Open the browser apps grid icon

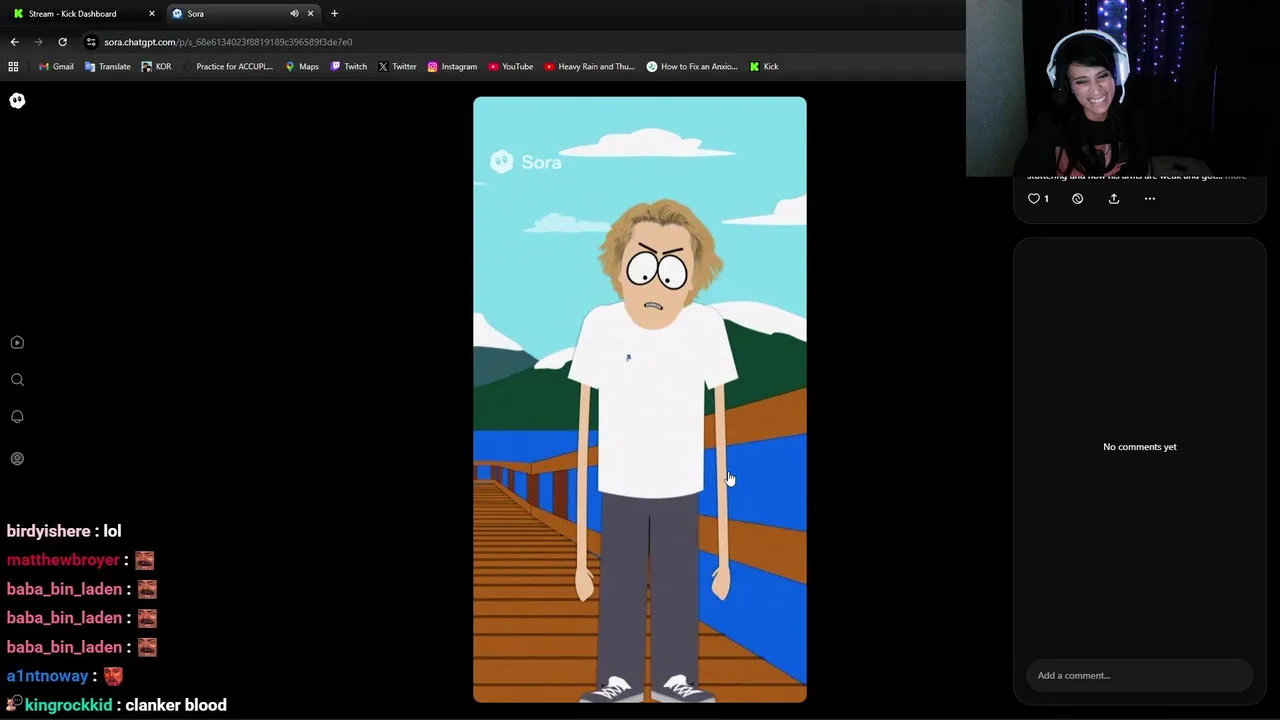(13, 67)
